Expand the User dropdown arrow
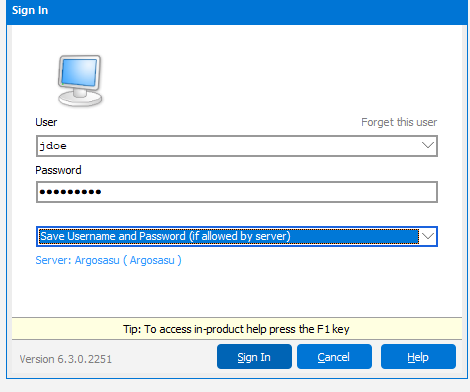The image size is (470, 392). pyautogui.click(x=428, y=146)
